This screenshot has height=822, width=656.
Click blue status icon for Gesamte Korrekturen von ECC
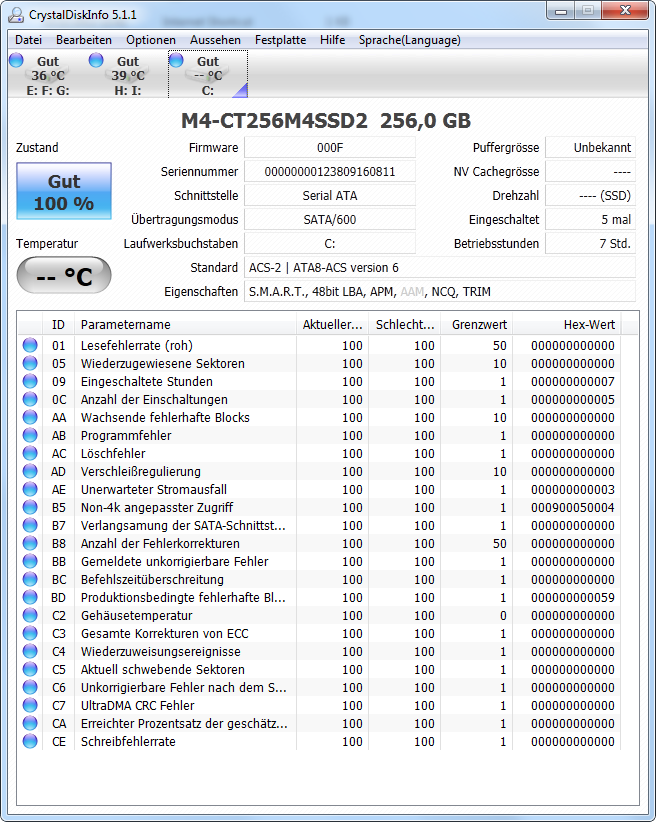30,633
